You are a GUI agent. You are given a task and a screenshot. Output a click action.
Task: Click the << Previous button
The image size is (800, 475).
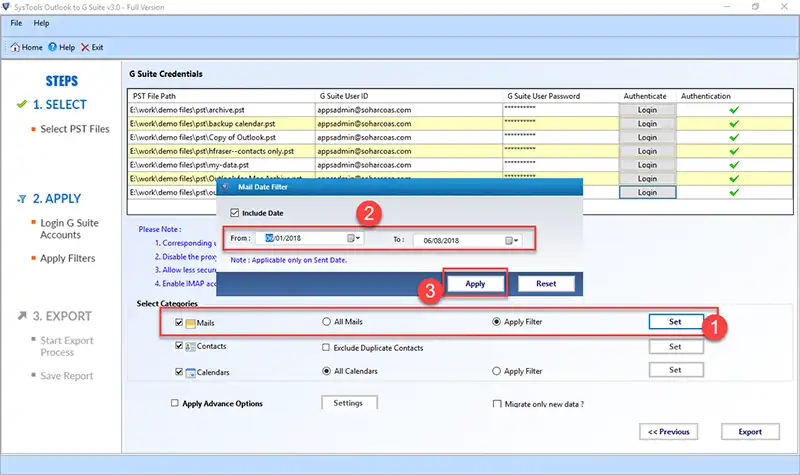tap(668, 432)
